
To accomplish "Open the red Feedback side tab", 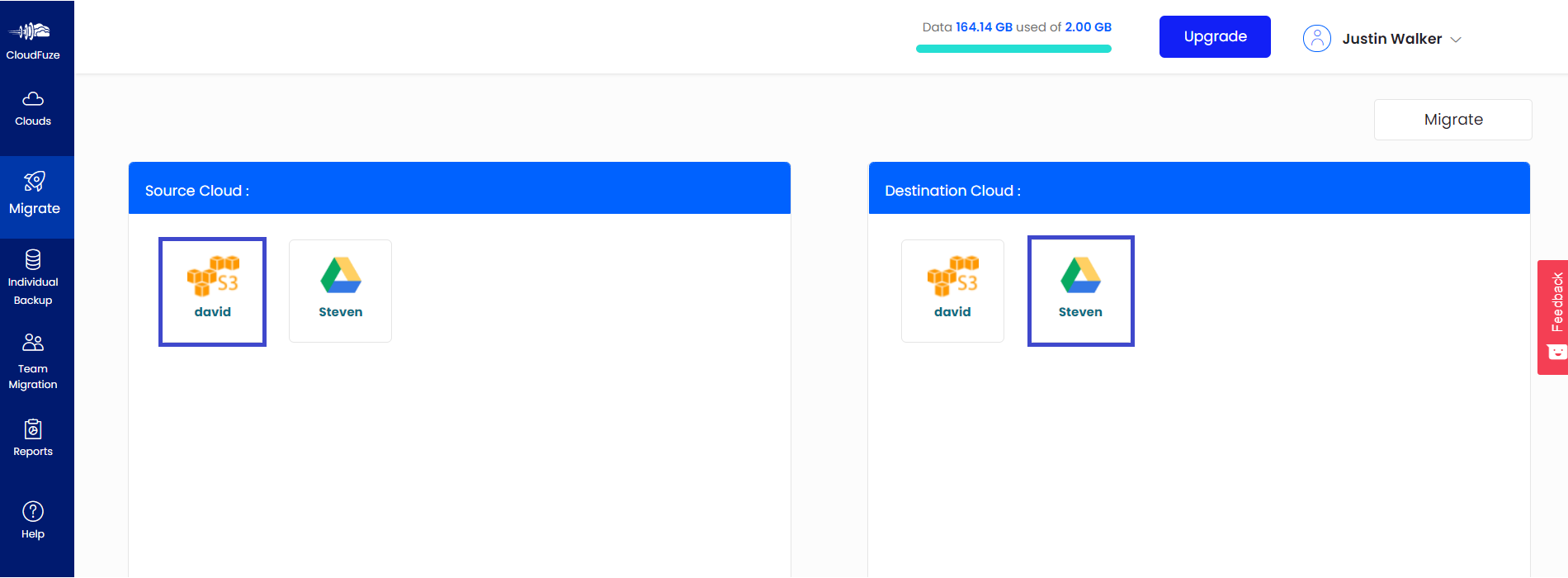I will [x=1553, y=317].
